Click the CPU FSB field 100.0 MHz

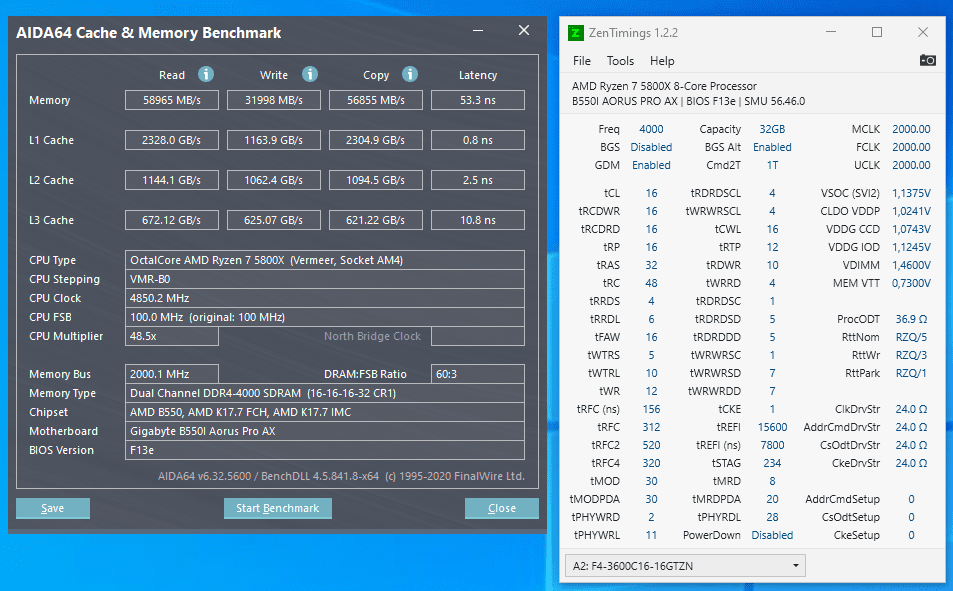[x=325, y=317]
